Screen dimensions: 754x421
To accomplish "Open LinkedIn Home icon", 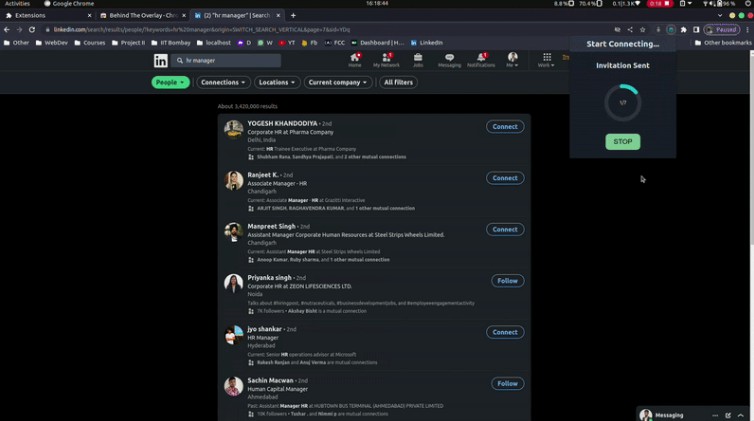I will click(x=355, y=58).
